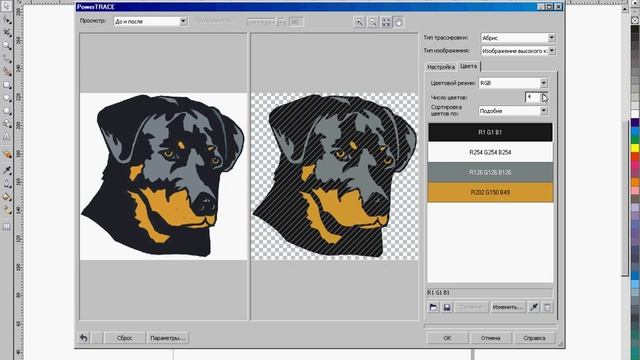The width and height of the screenshot is (640, 360).
Task: Select the Interactive Blend tool in the toolbox
Action: point(7,154)
